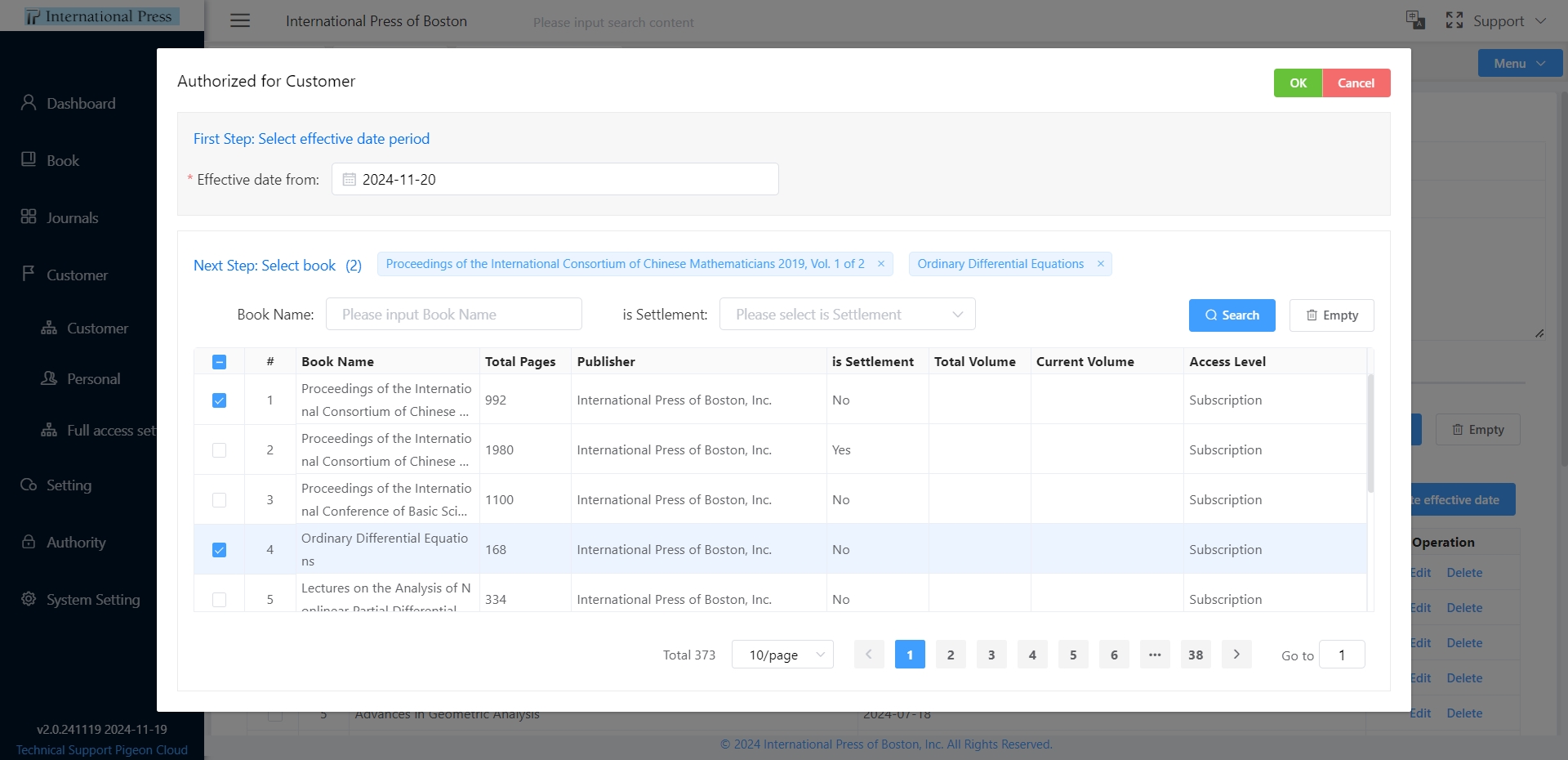1568x760 pixels.
Task: Click the Setting toggle icon in sidebar
Action: pos(29,485)
